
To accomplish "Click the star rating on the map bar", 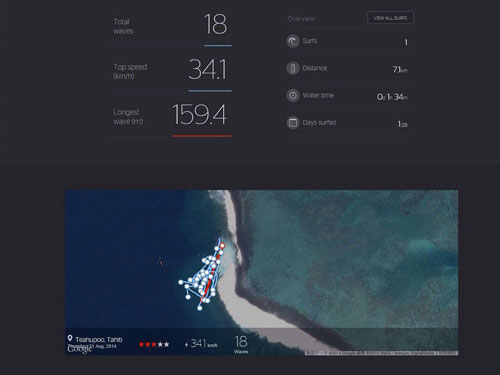I will click(154, 344).
